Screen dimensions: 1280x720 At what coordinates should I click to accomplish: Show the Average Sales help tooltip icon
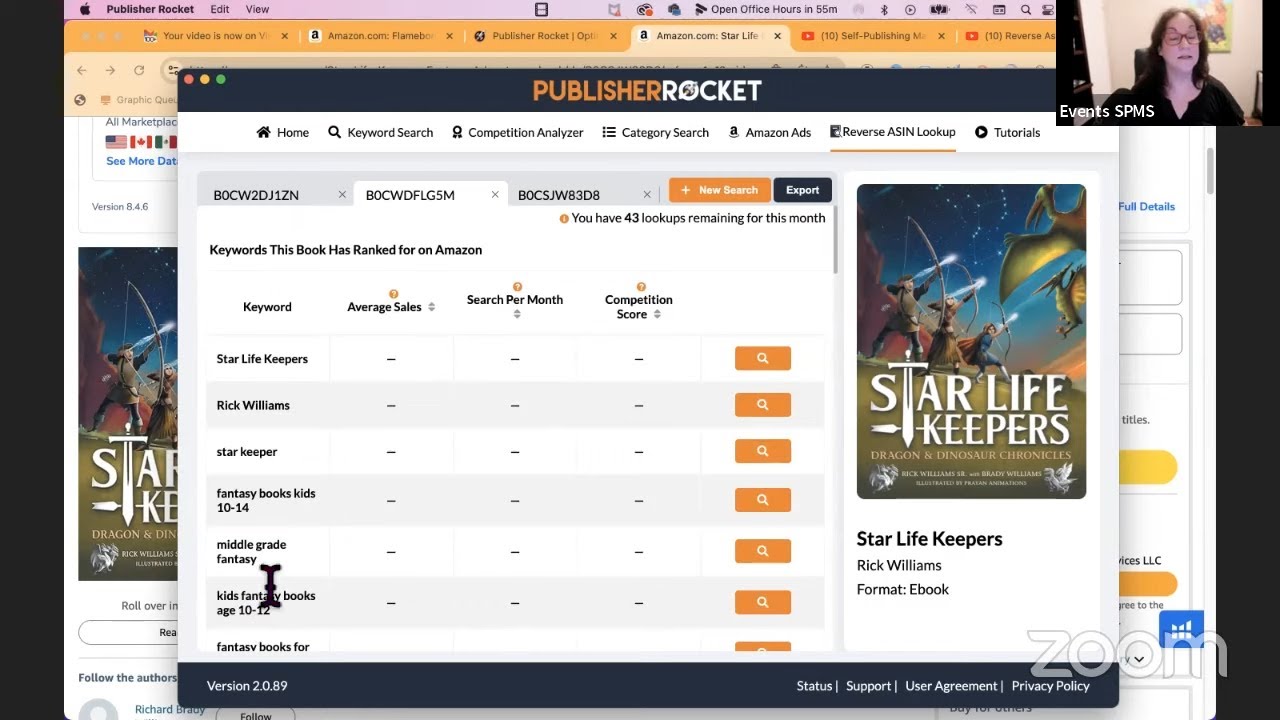pos(393,294)
